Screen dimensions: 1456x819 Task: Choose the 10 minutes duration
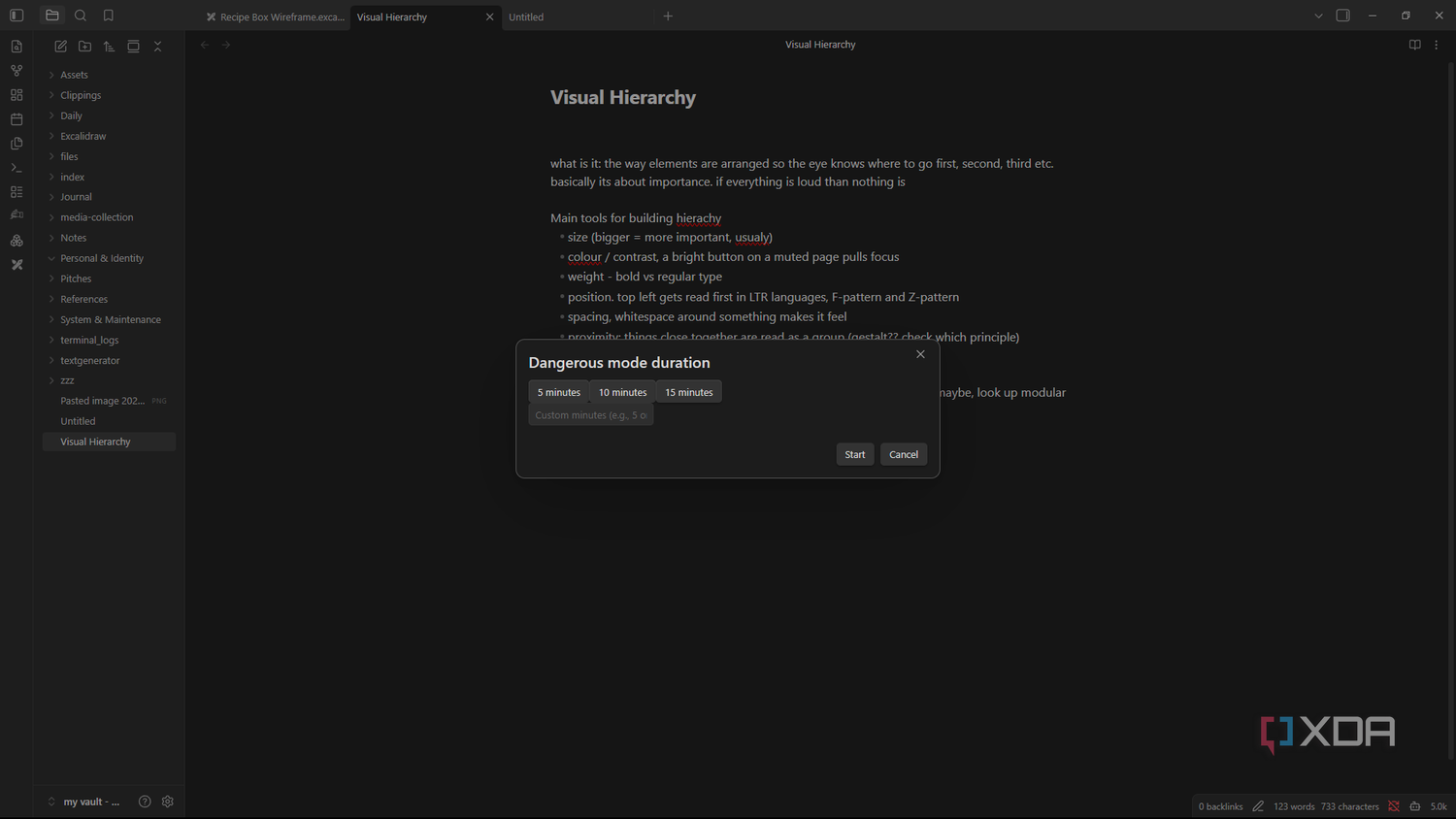(x=622, y=392)
